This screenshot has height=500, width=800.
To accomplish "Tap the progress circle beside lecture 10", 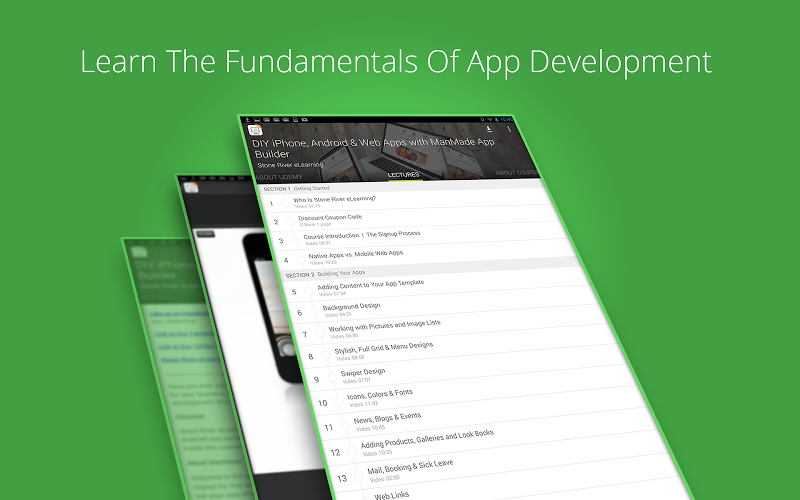I will coord(338,402).
